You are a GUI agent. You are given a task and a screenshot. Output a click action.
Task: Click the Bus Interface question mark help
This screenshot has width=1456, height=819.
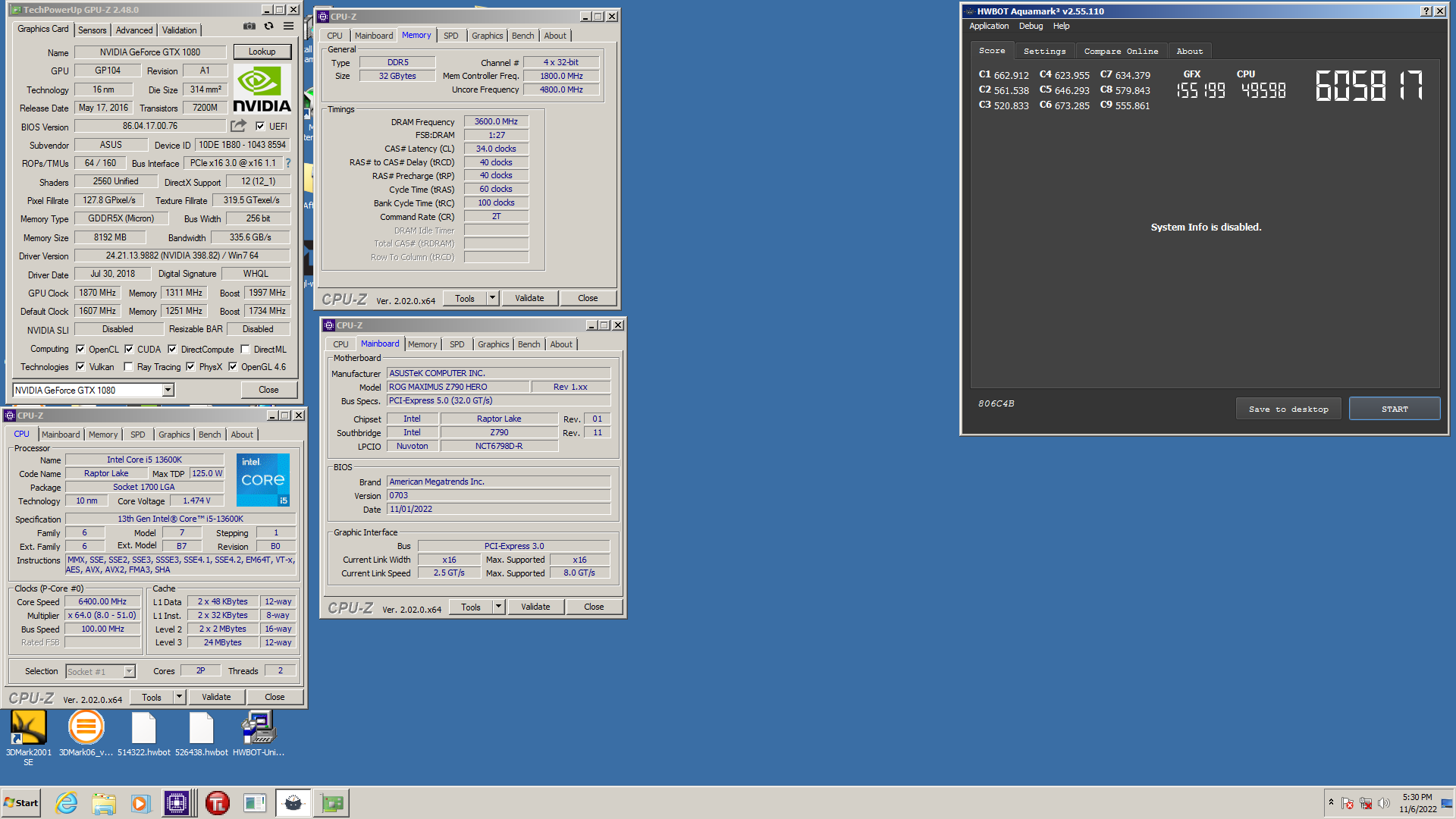288,163
